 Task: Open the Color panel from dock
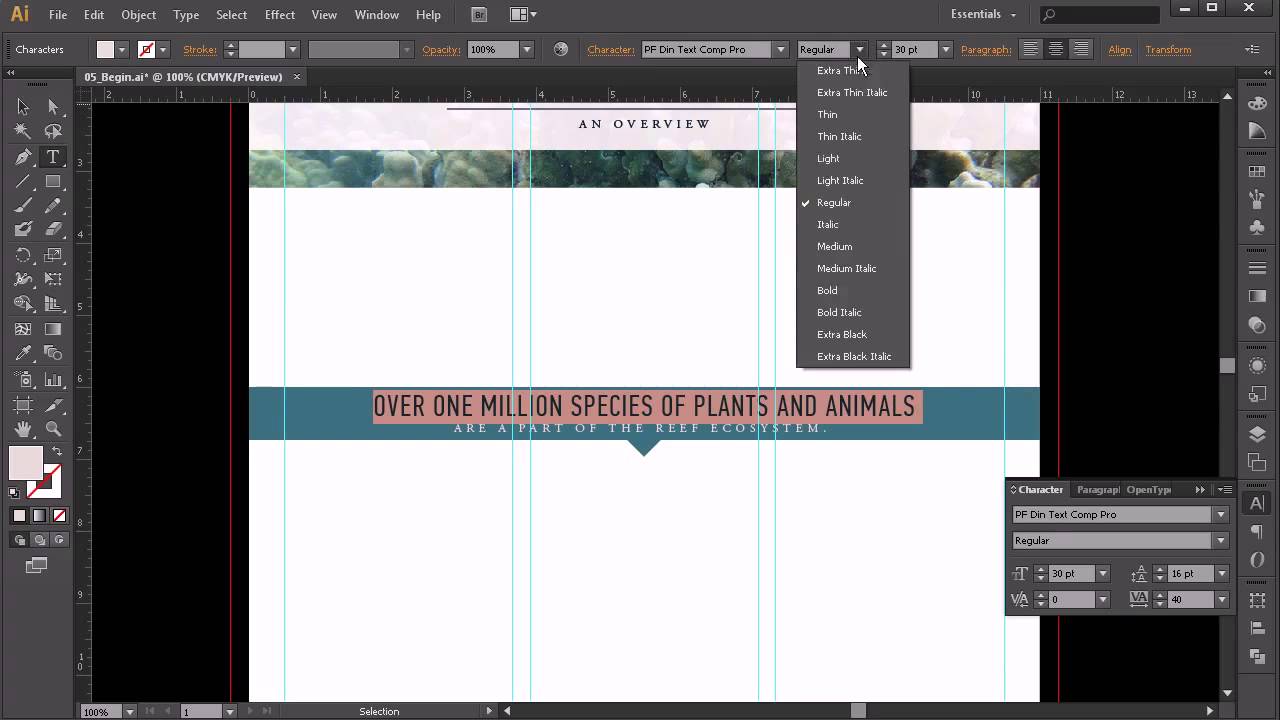[x=1257, y=104]
